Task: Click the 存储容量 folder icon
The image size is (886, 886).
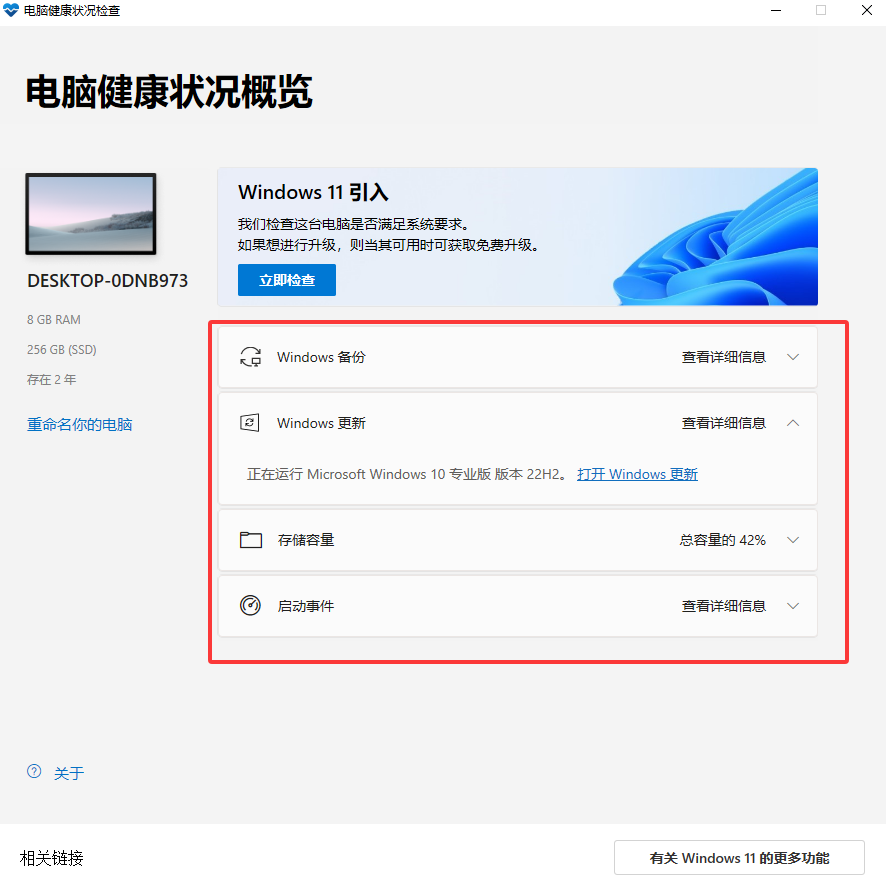Action: (250, 540)
